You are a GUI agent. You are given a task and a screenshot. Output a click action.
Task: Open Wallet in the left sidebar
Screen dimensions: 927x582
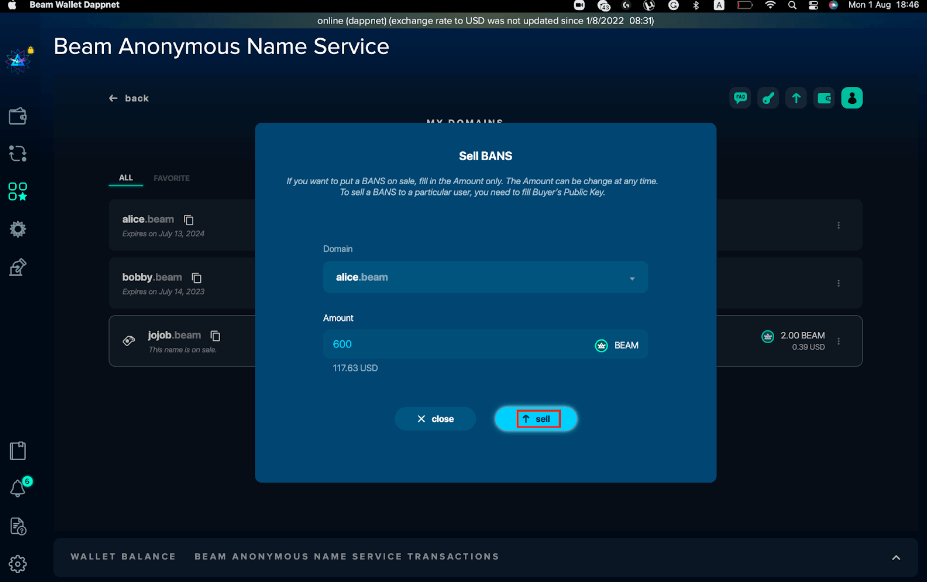[x=17, y=117]
